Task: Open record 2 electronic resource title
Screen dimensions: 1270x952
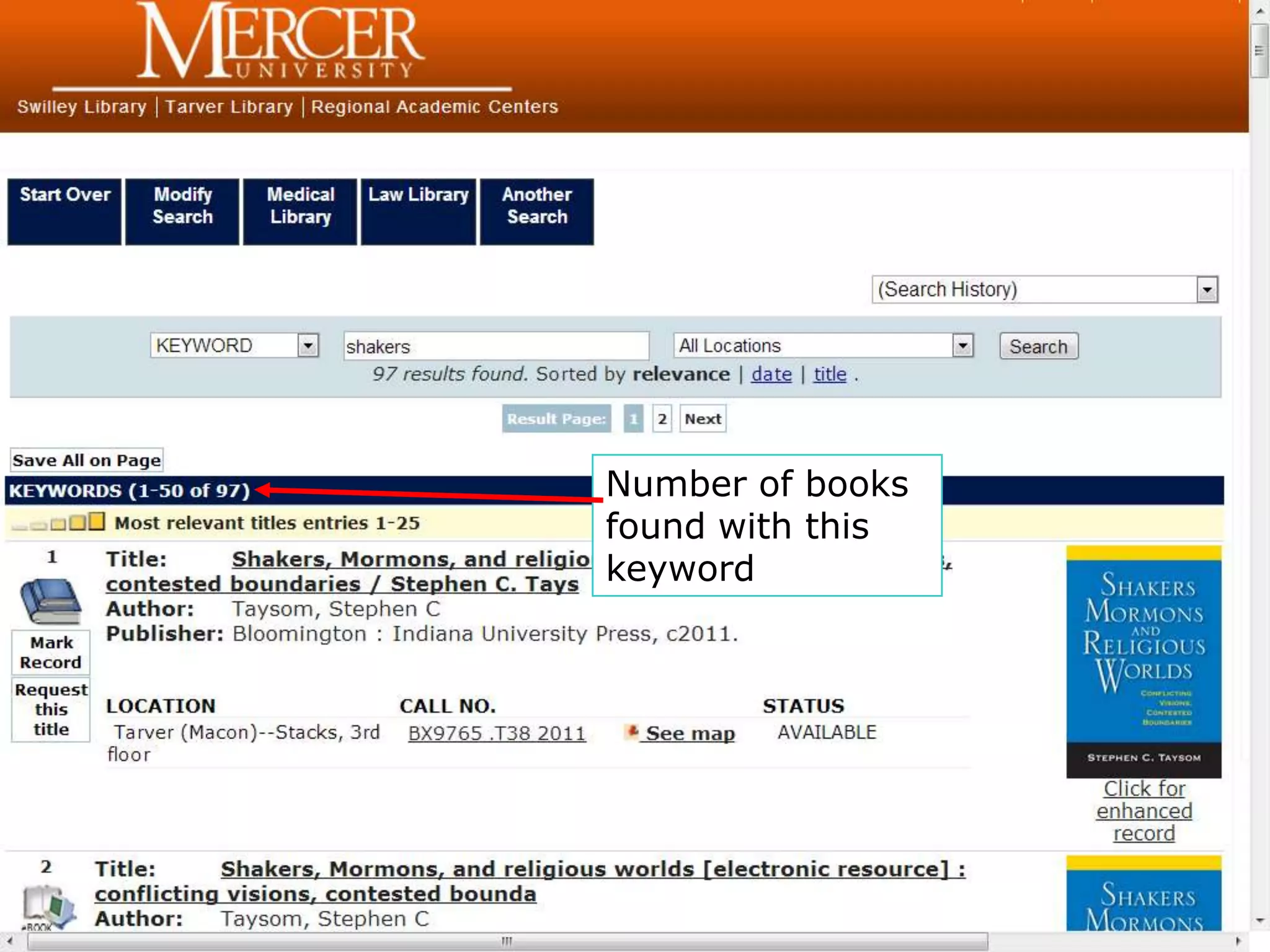Action: pyautogui.click(x=530, y=881)
